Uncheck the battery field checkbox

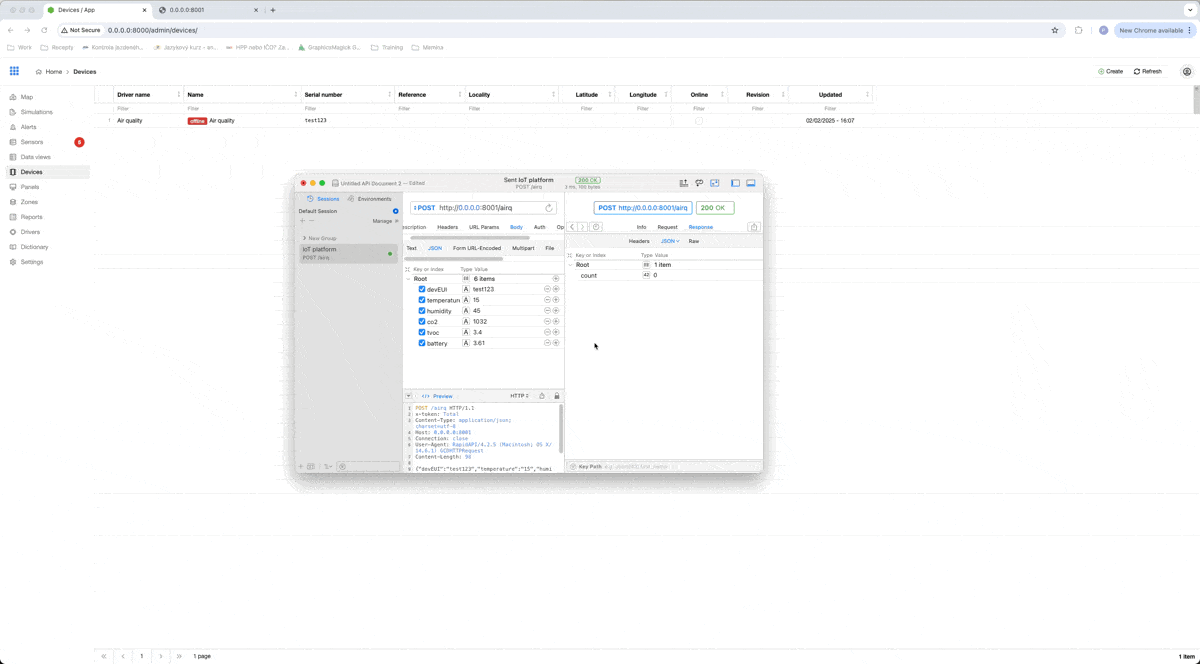click(422, 343)
